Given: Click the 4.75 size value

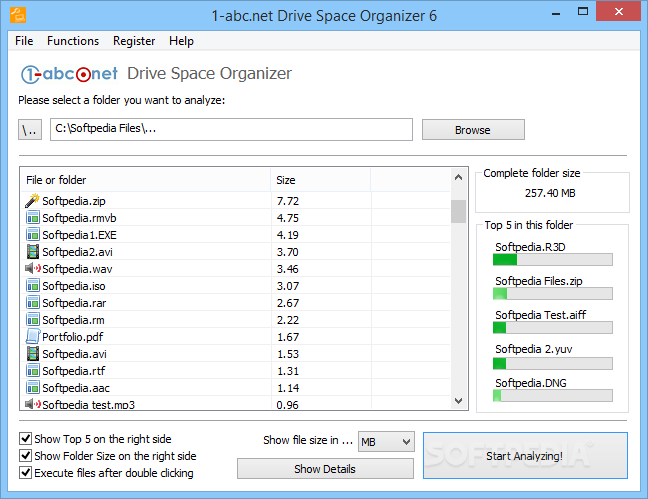Looking at the screenshot, I should pyautogui.click(x=288, y=218).
